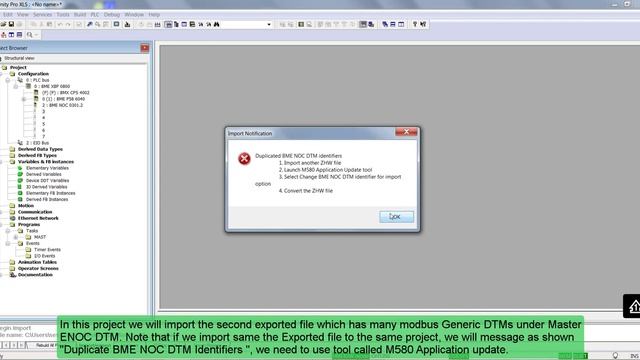Collapse the 0 : BME XBP 0800 rack node
Viewport: 640px width, 360px height.
(16, 87)
